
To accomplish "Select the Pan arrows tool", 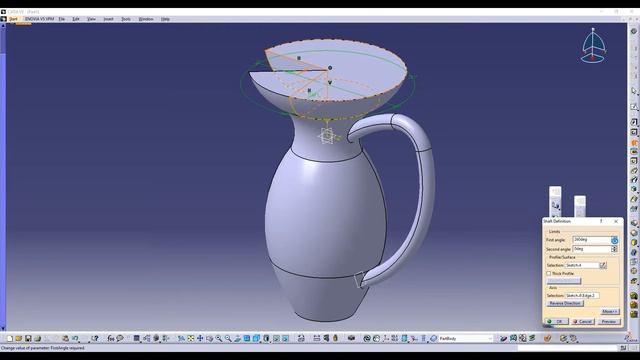I will point(200,338).
